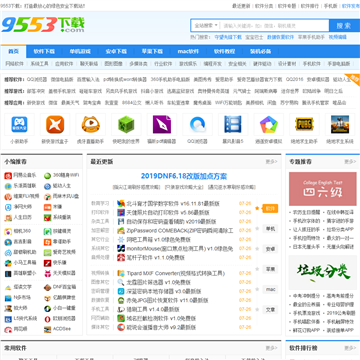Switch to the mac category tab
Viewport: 360px width, 360px height.
point(270,289)
